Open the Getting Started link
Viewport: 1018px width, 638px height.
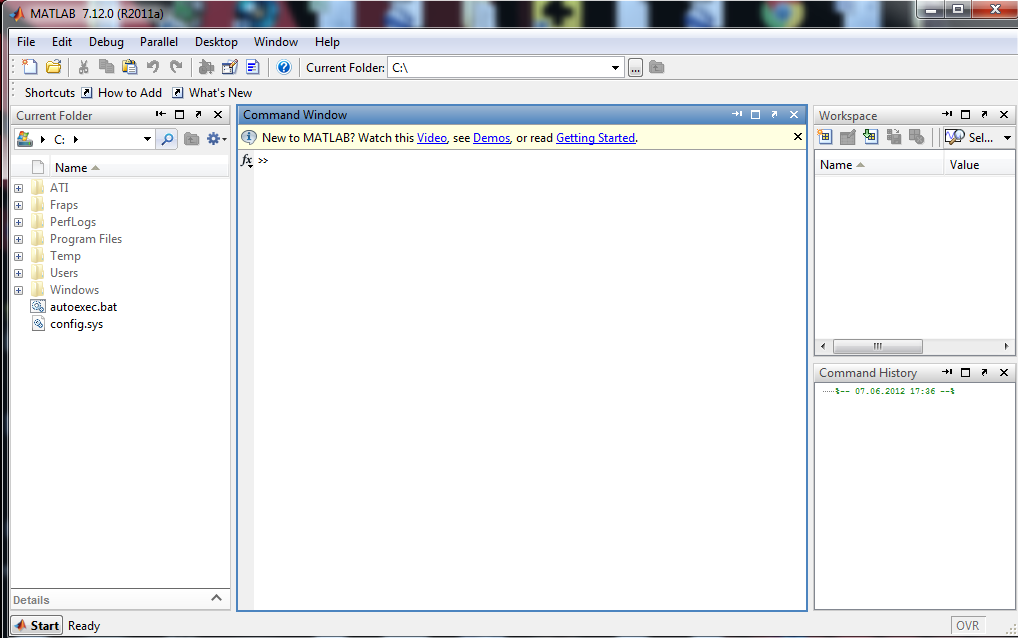[595, 138]
